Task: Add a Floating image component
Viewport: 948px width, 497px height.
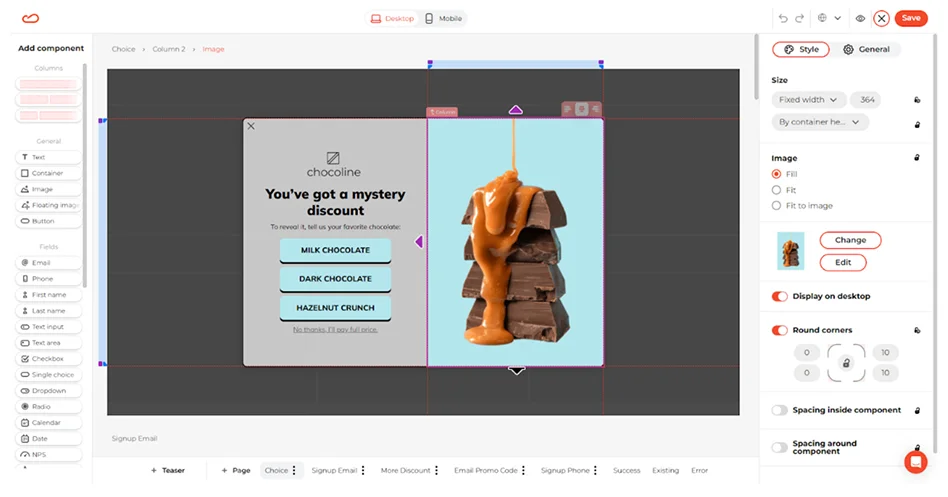Action: pos(50,205)
